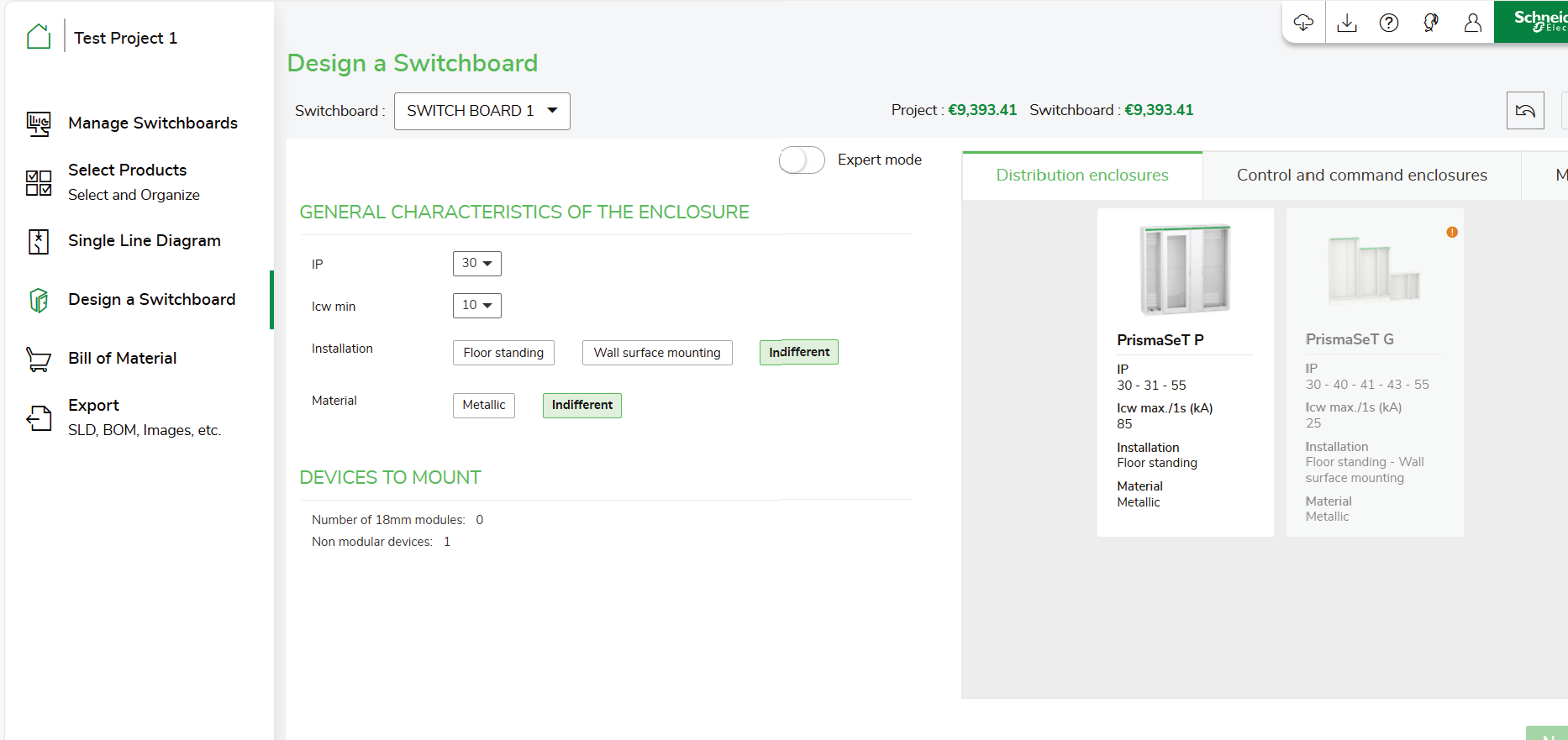Screen dimensions: 1568x740
Task: Toggle the Expert mode switch
Action: [802, 160]
